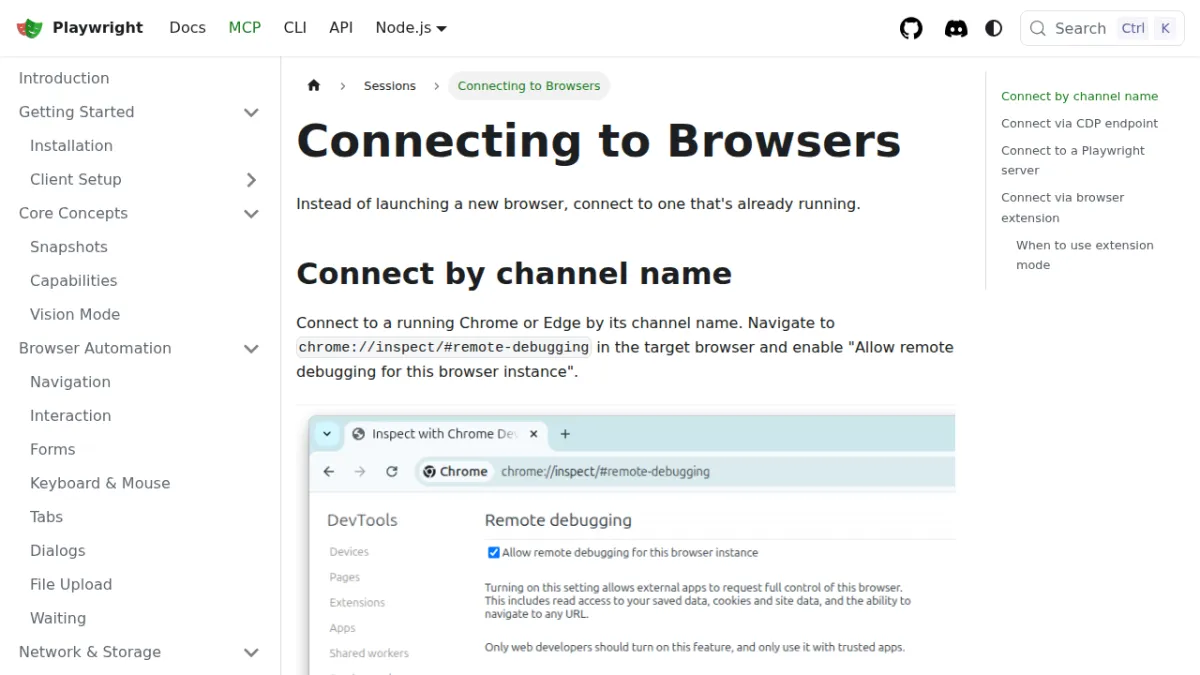This screenshot has width=1200, height=675.
Task: Click the Connecting to Browsers heading
Action: tap(599, 141)
